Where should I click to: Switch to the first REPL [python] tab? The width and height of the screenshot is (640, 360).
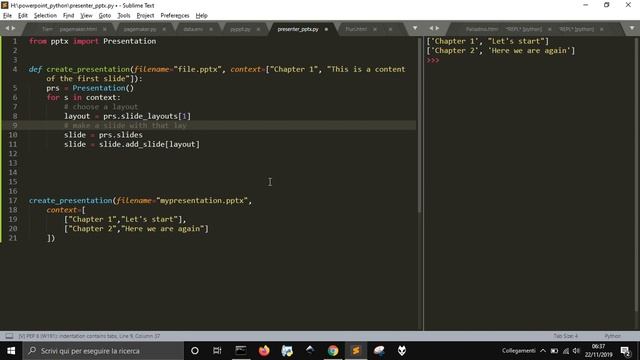click(524, 29)
